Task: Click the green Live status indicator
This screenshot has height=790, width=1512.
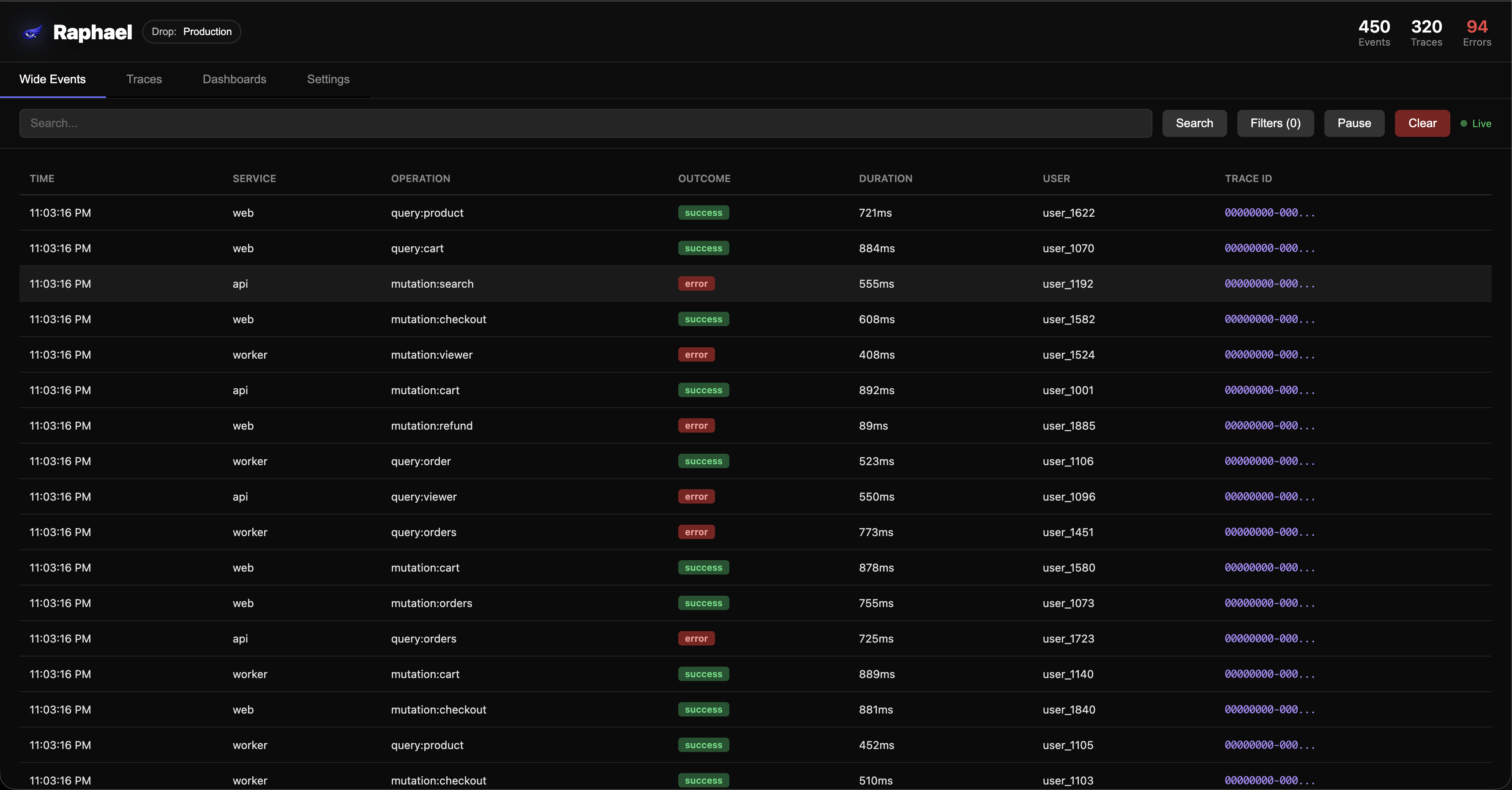Action: 1475,123
